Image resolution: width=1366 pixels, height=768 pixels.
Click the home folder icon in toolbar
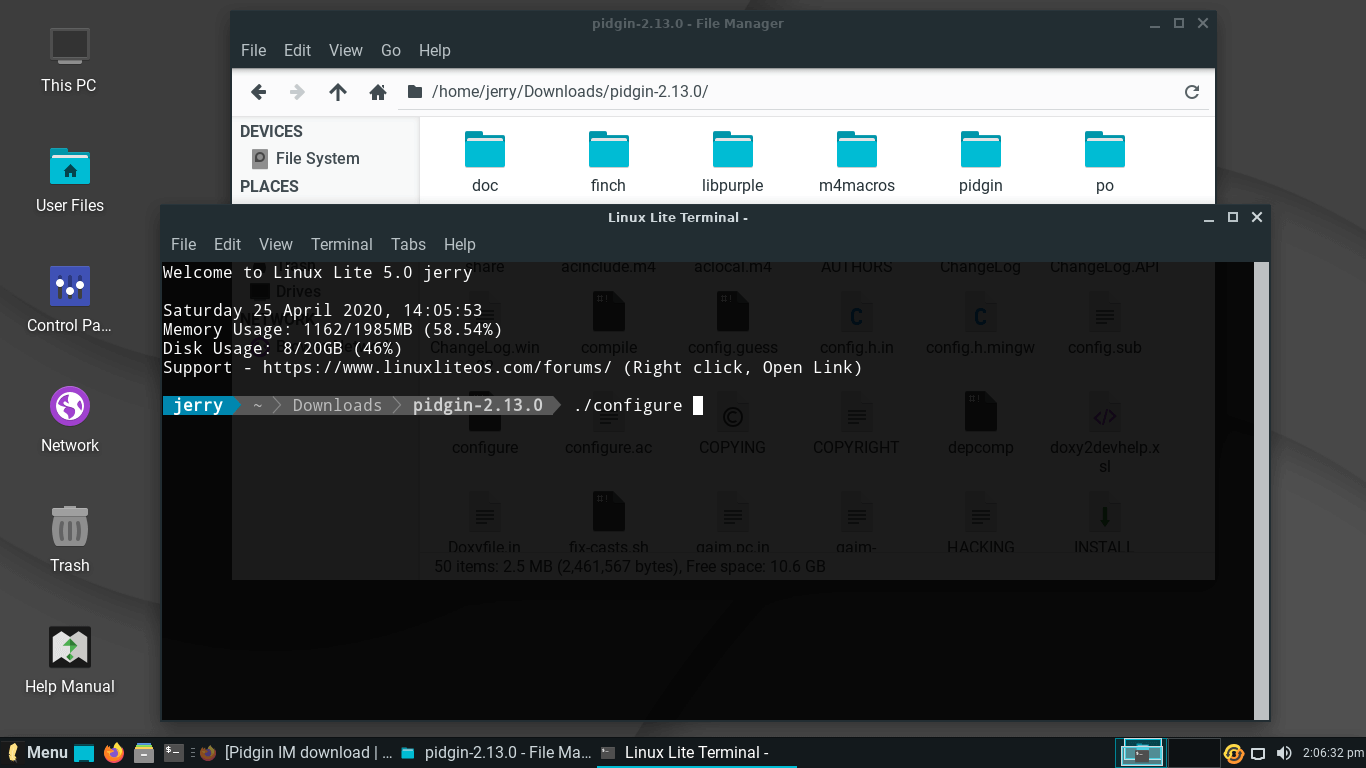point(378,92)
